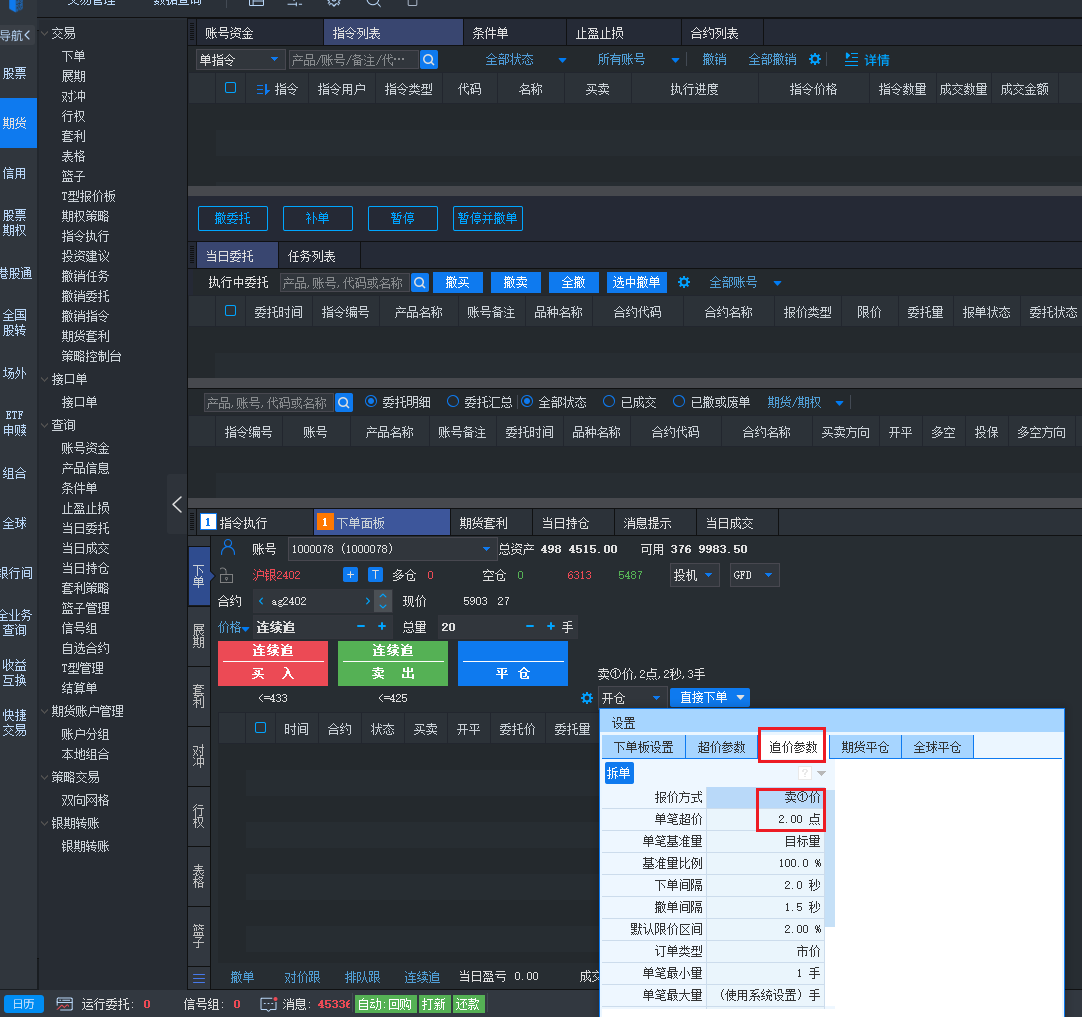Click search icon in 委托明细 filter row
1082x1017 pixels.
click(344, 402)
